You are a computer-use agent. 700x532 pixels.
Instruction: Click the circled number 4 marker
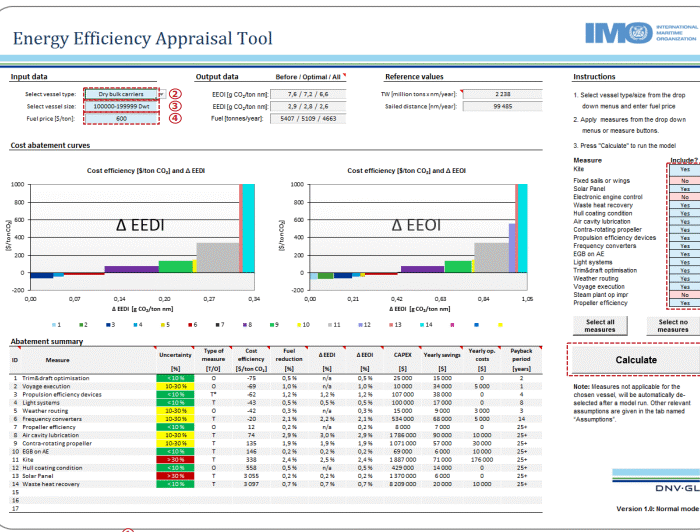(174, 118)
